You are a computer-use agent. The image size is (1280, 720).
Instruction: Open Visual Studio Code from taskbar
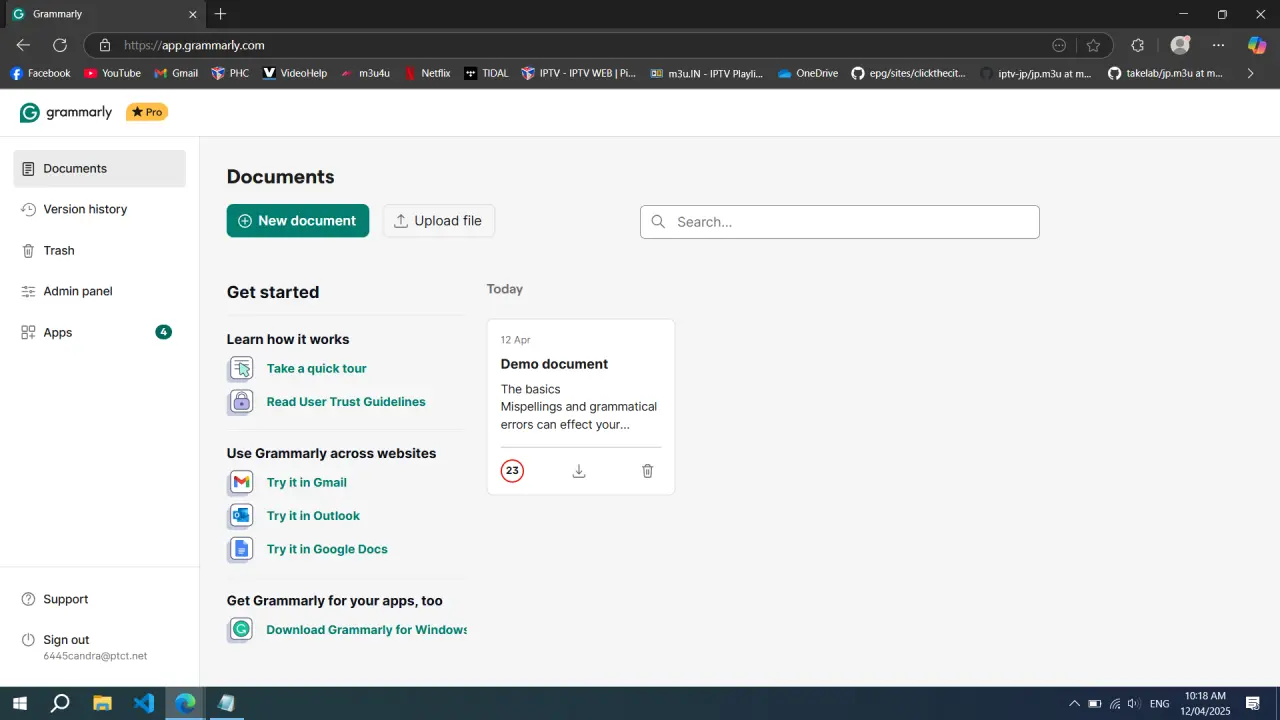point(144,703)
